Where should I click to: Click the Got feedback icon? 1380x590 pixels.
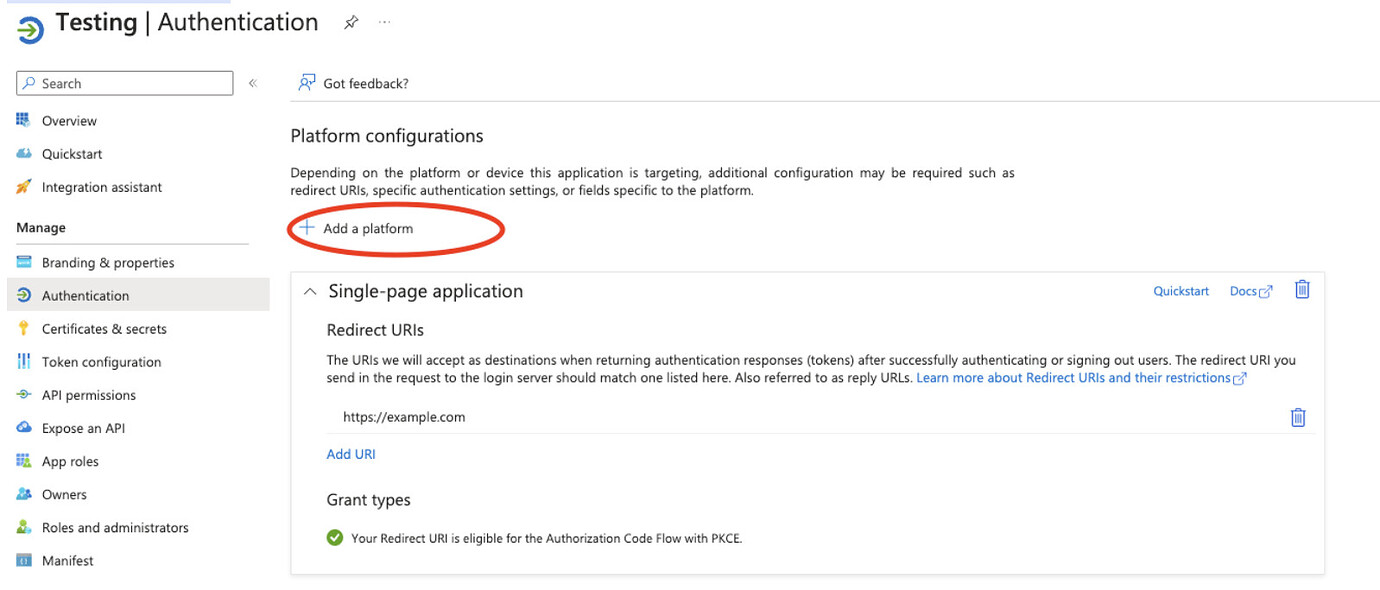(x=307, y=83)
